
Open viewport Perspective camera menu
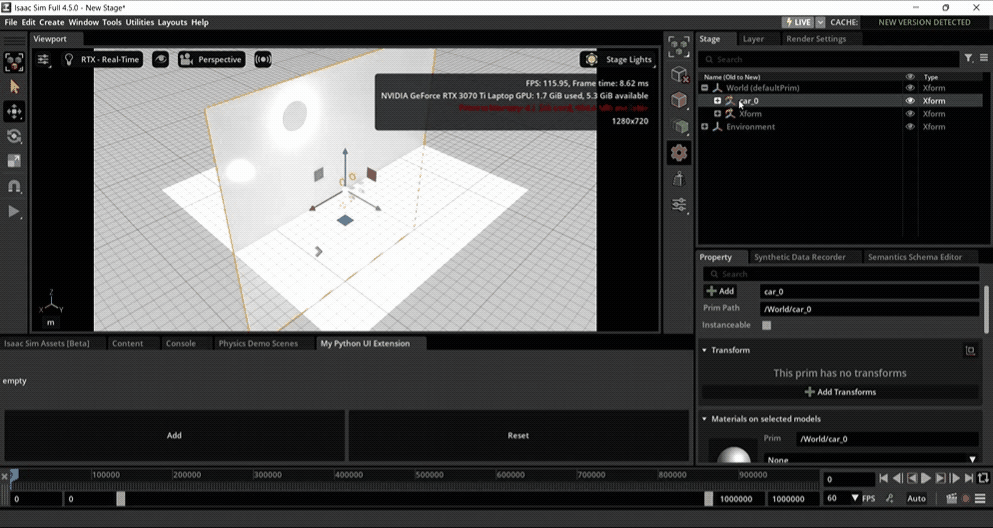click(x=212, y=60)
